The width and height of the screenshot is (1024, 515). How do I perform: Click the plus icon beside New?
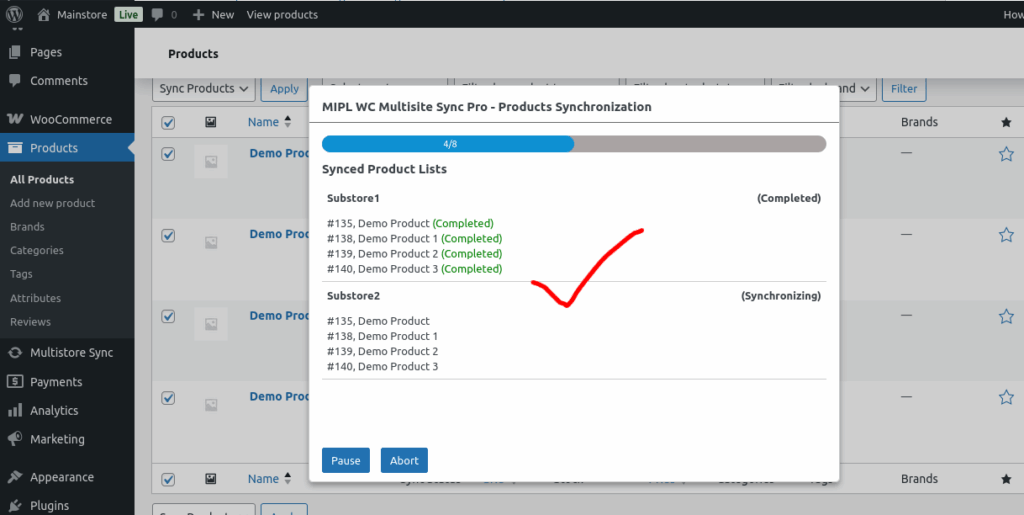click(x=199, y=14)
